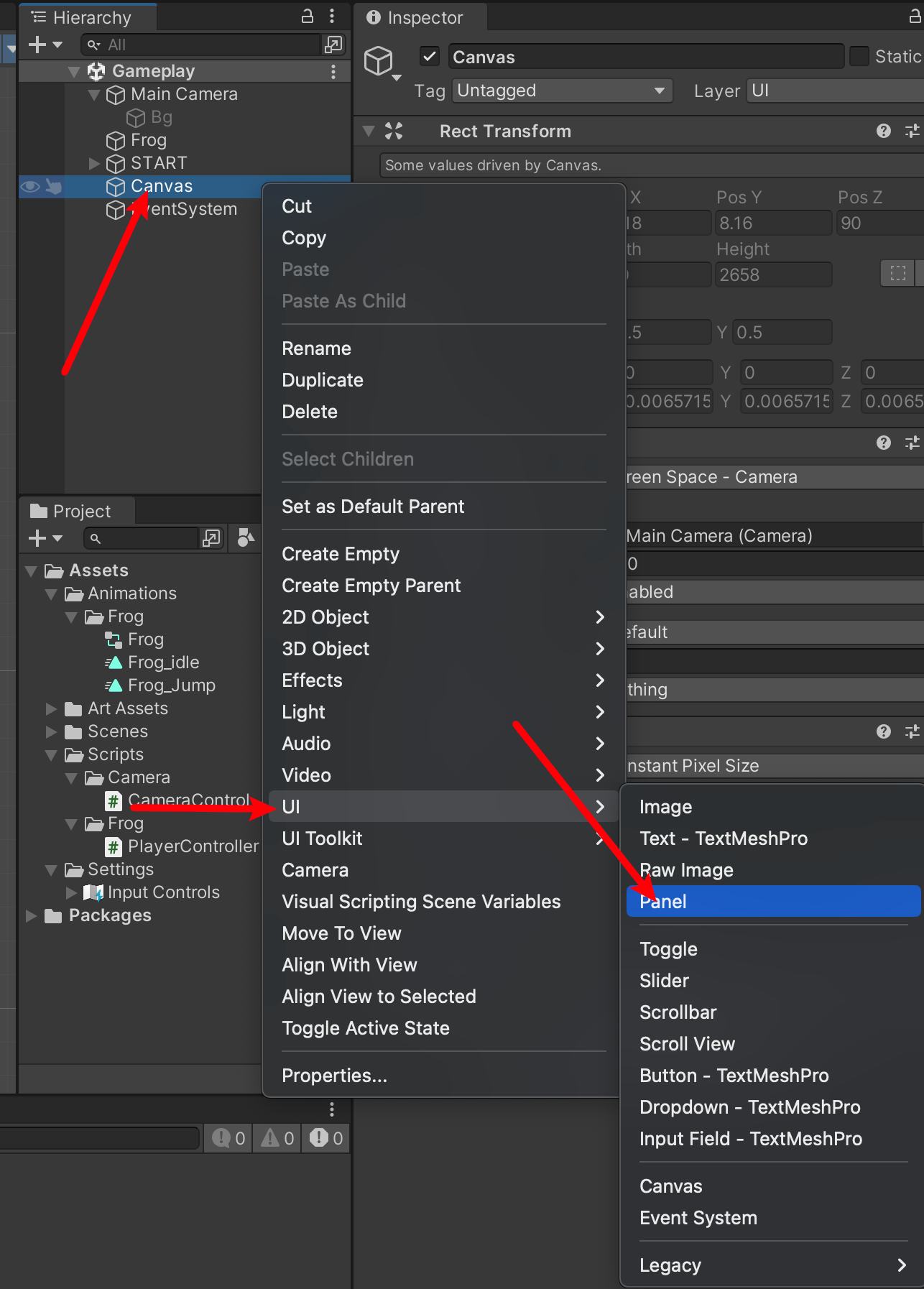Open the Legacy submenu
The width and height of the screenshot is (924, 1289).
pos(773,1265)
